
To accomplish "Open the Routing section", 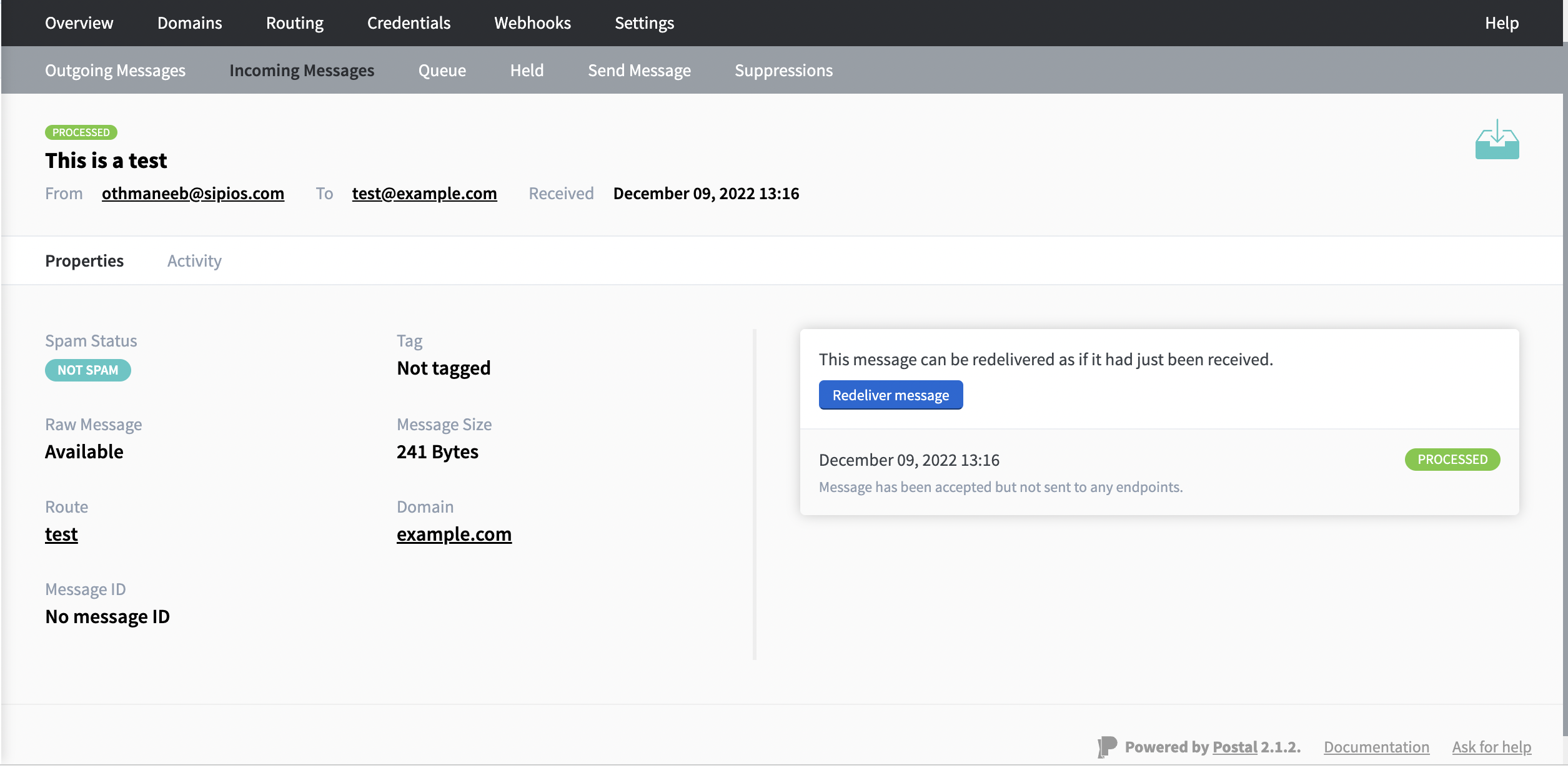I will (294, 22).
